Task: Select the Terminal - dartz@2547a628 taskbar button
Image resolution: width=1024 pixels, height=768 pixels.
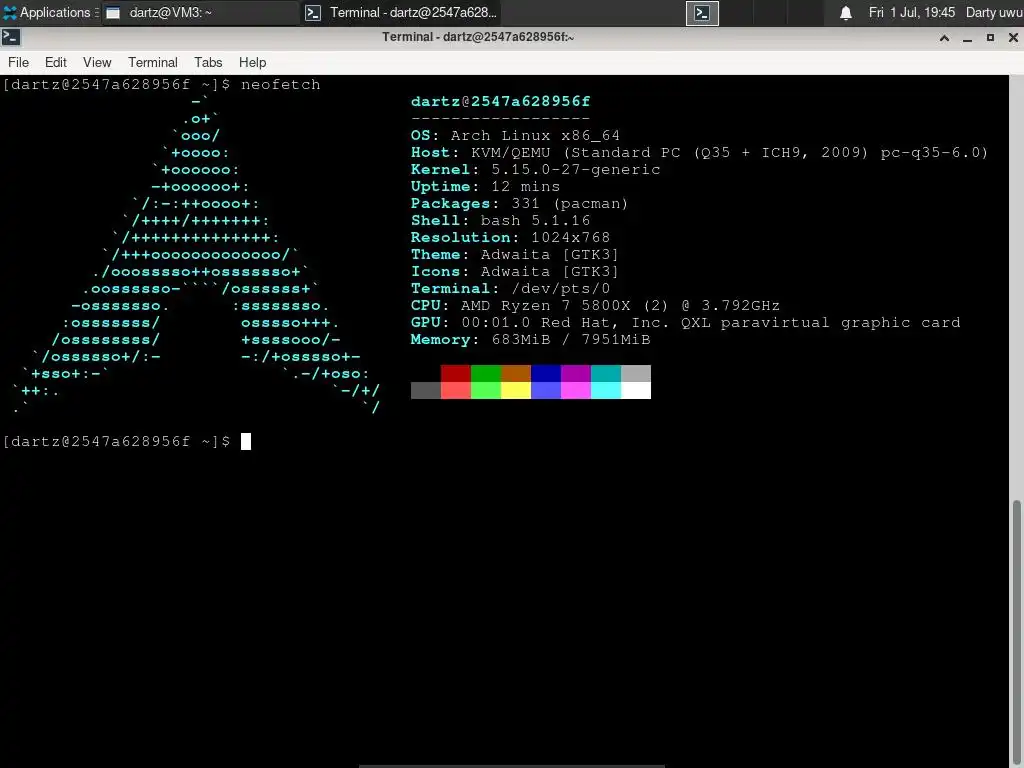Action: (402, 12)
